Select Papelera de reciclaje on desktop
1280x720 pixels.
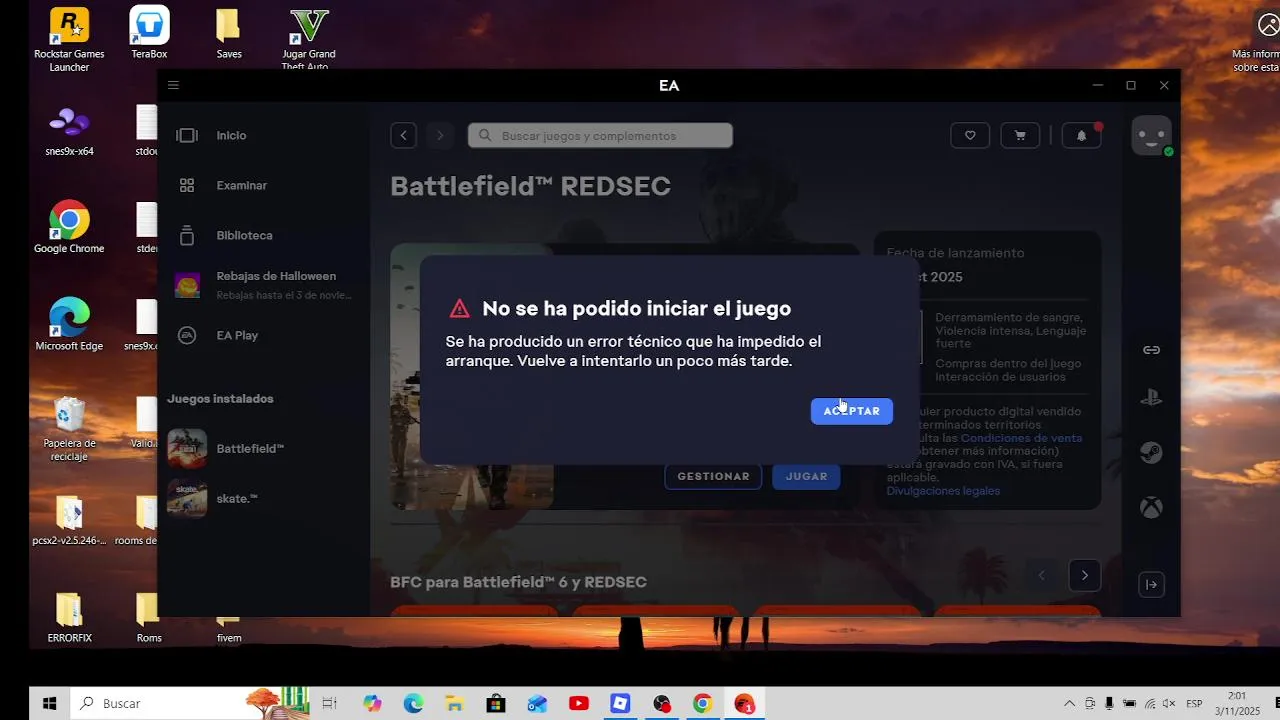tap(69, 429)
